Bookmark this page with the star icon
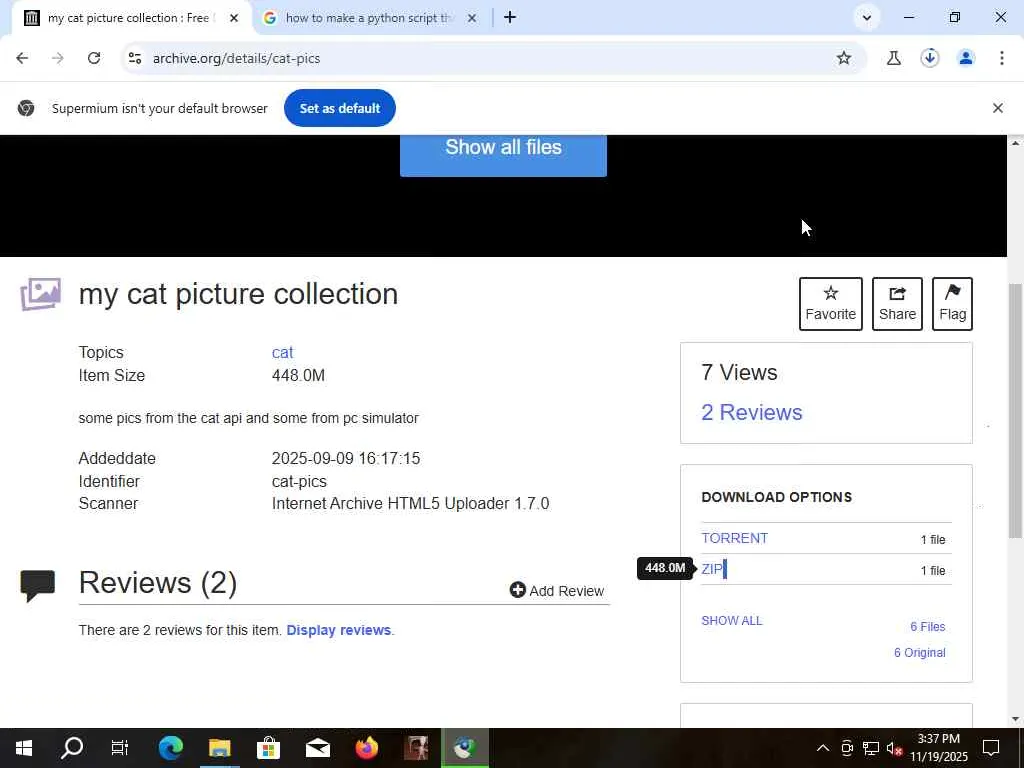 (844, 58)
